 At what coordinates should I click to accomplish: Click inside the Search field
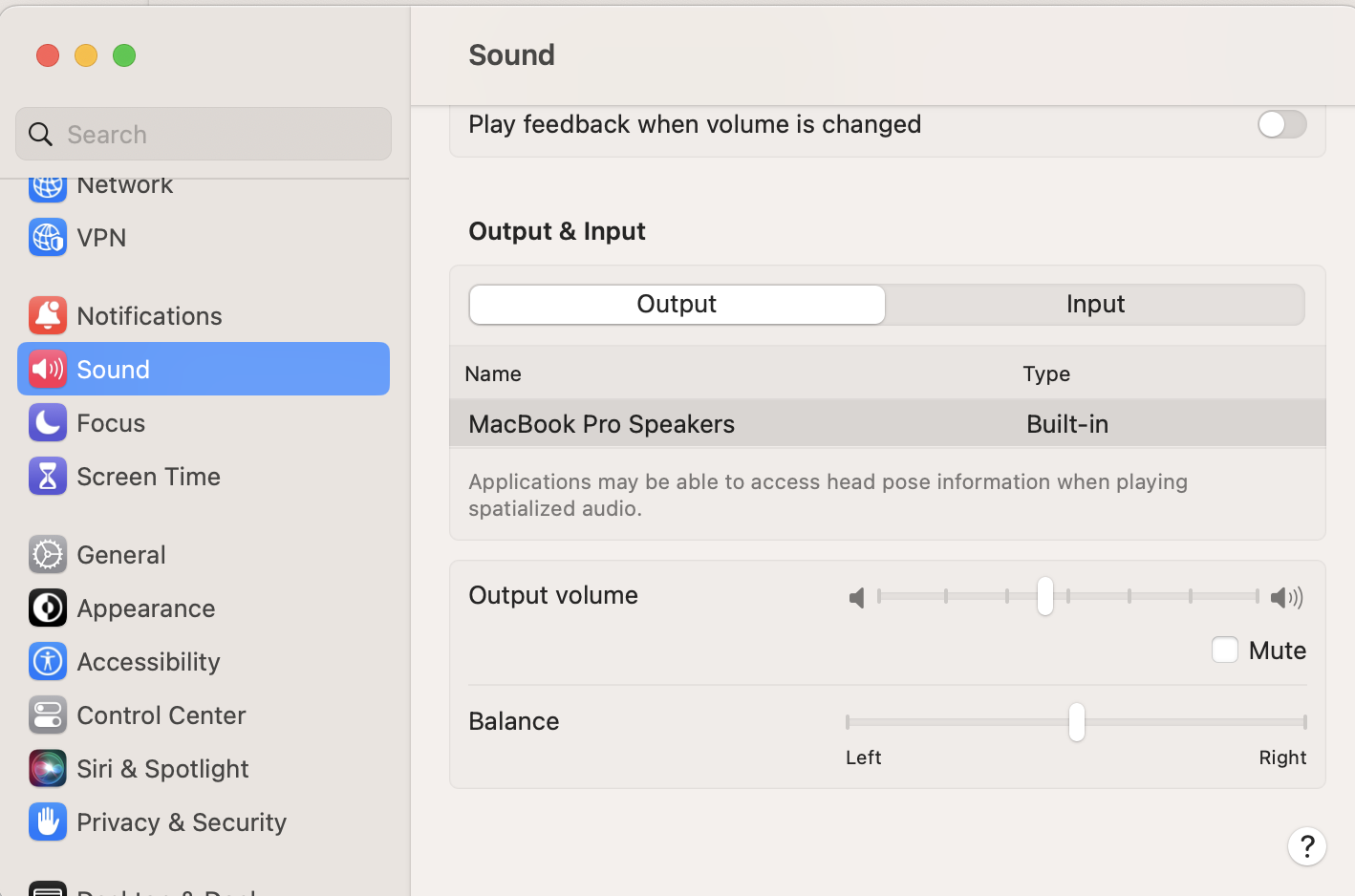[203, 134]
